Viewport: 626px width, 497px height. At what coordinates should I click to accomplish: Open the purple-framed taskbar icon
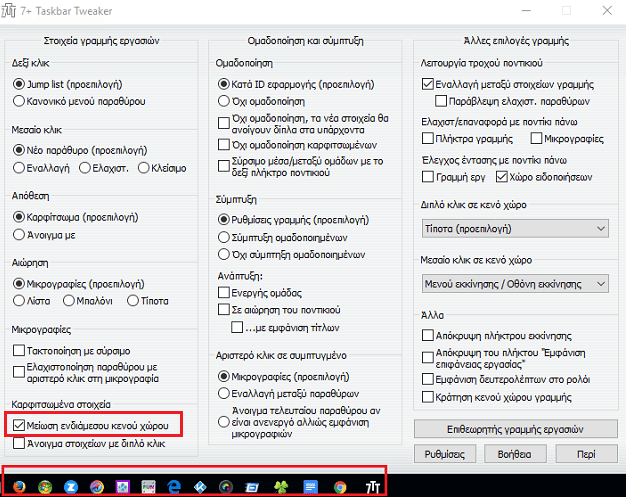tap(123, 487)
